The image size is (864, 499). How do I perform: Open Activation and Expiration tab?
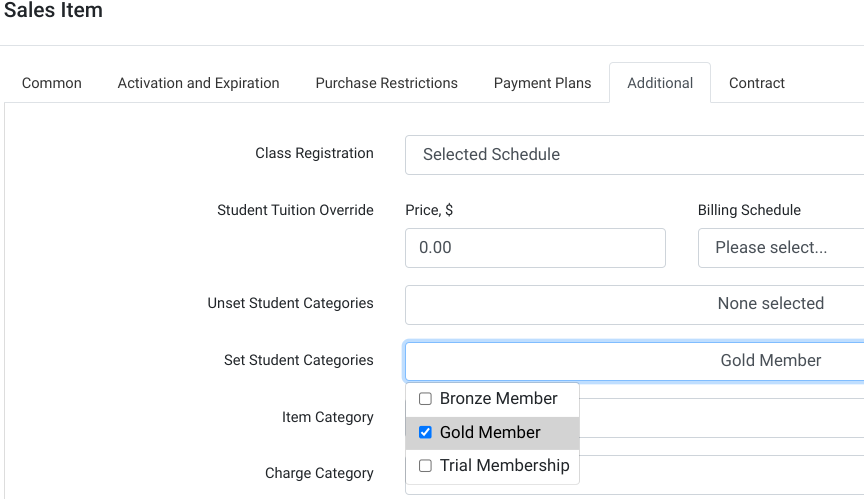(198, 83)
